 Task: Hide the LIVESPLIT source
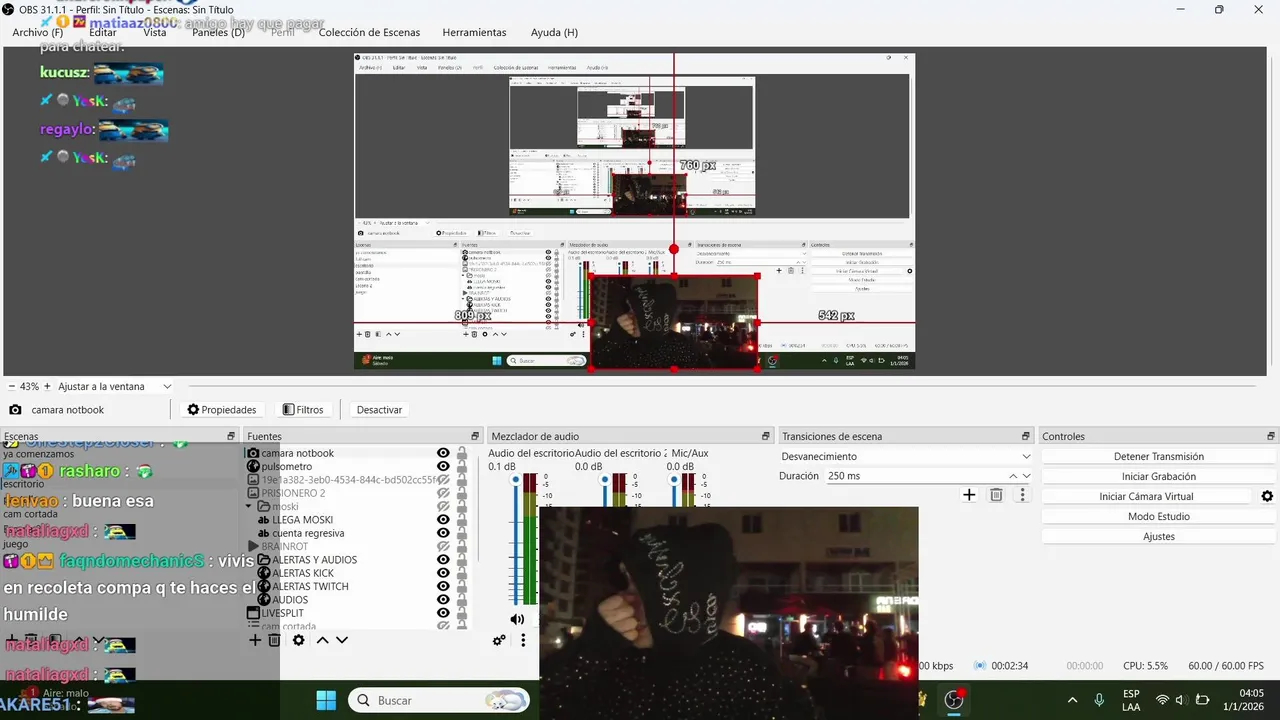(443, 613)
